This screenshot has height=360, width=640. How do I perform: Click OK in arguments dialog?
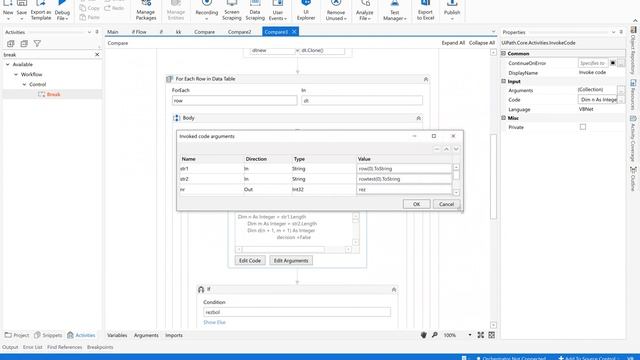pyautogui.click(x=416, y=204)
